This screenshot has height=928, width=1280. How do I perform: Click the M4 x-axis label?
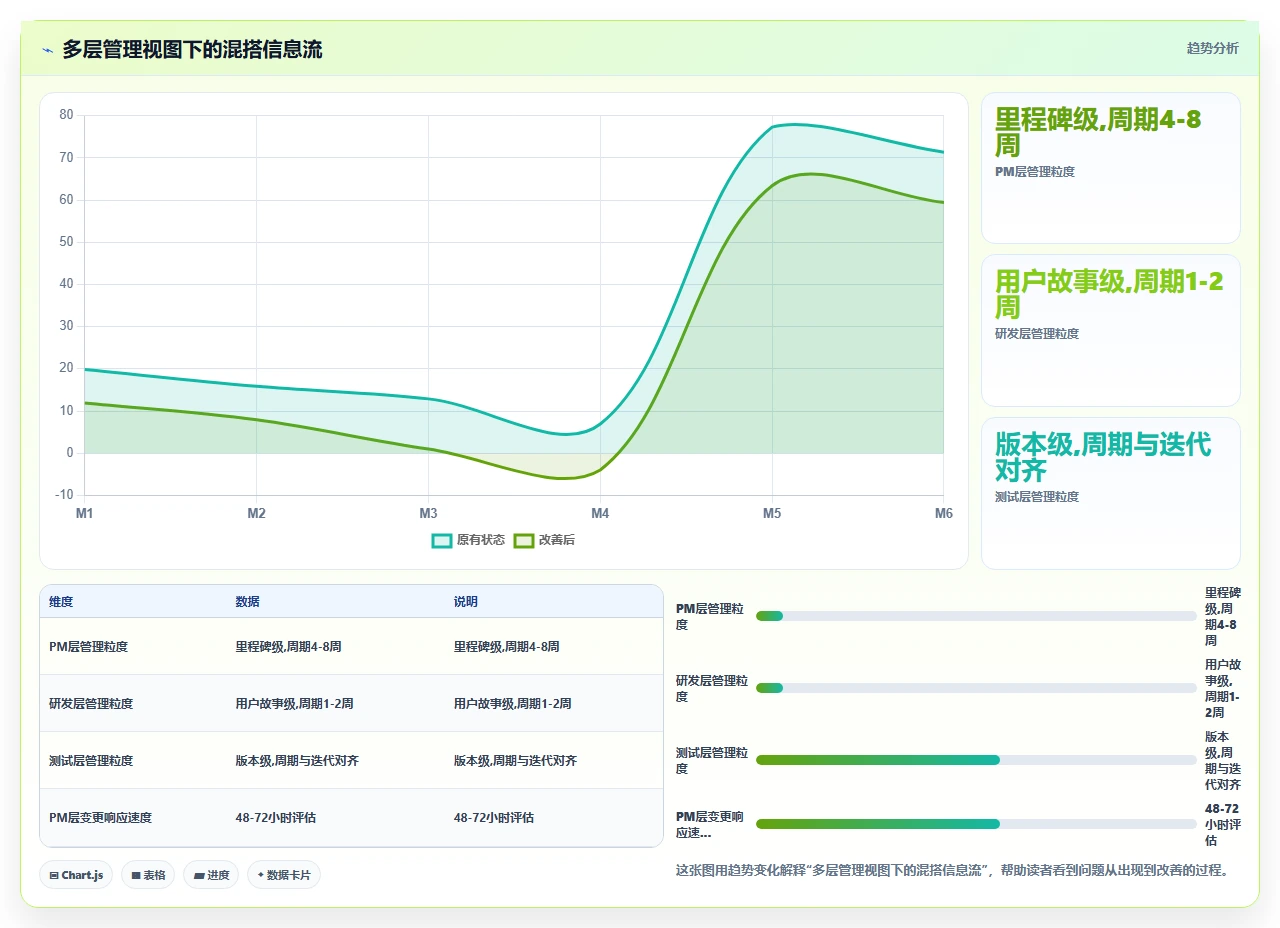[600, 513]
